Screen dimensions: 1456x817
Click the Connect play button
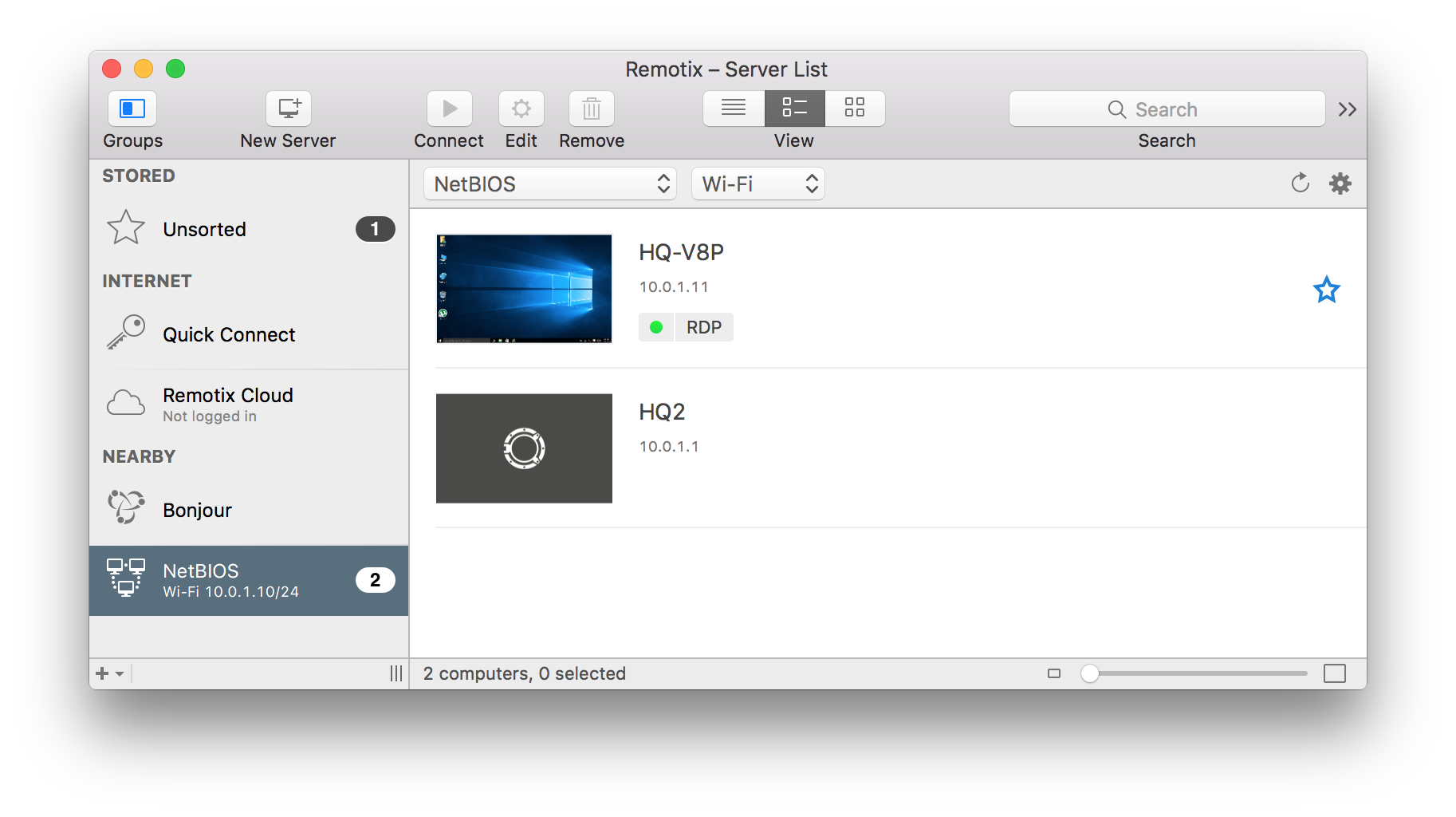coord(450,109)
